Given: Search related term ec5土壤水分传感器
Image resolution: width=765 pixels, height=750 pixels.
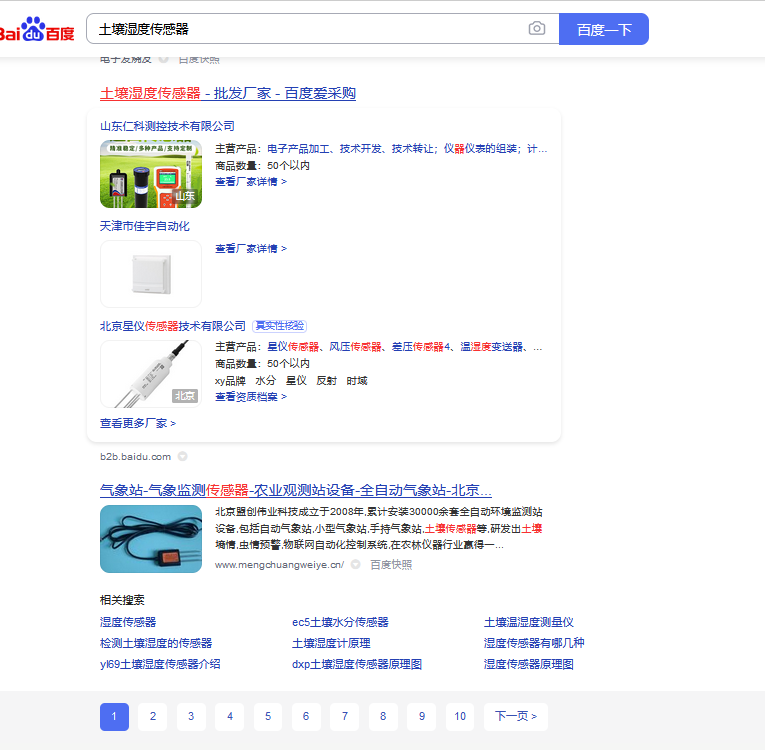Looking at the screenshot, I should [x=340, y=622].
